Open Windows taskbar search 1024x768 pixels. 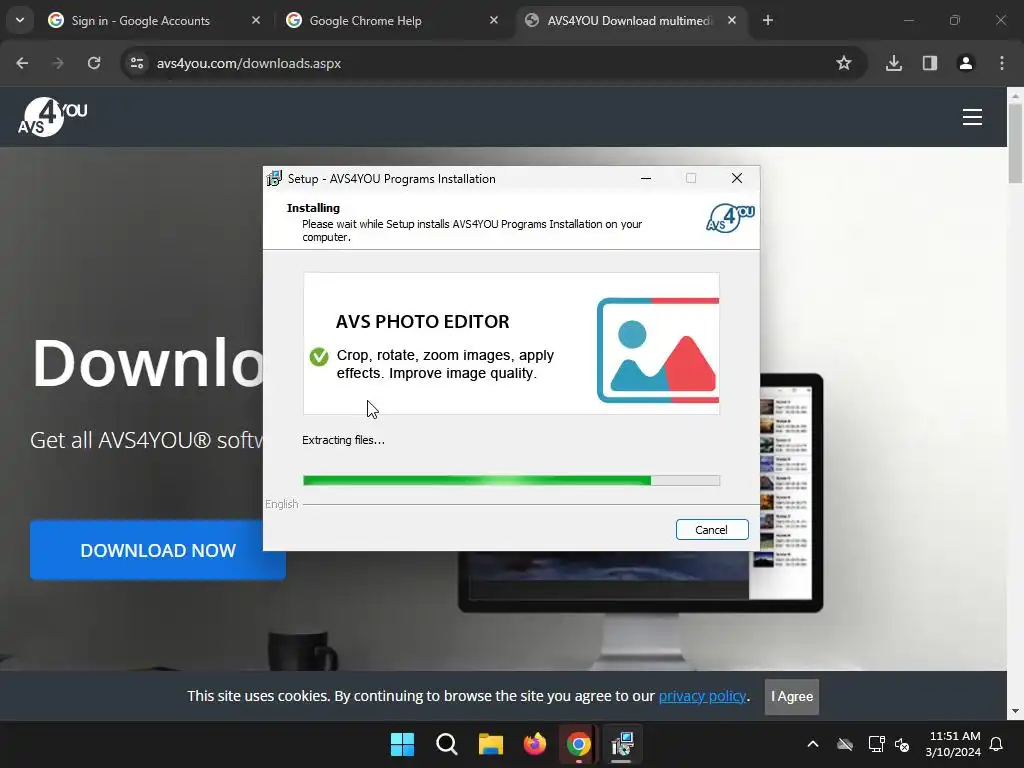447,744
